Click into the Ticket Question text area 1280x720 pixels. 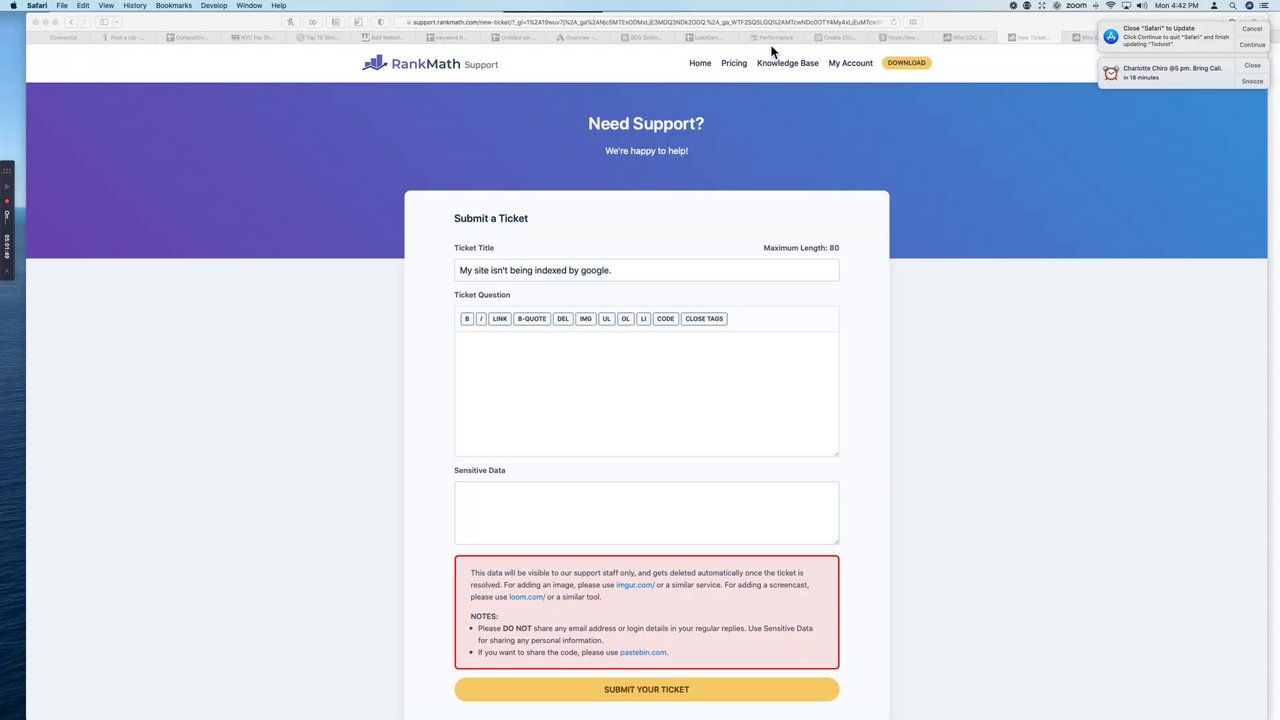tap(647, 393)
